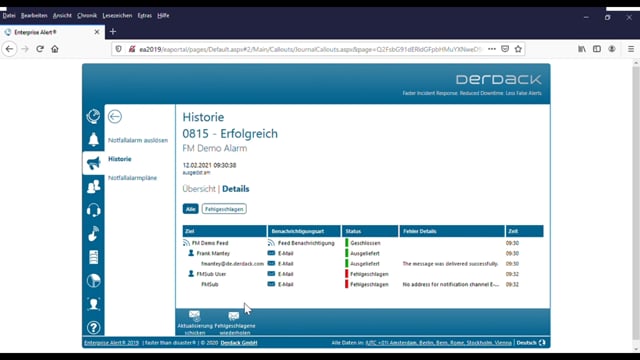Click the Deutsch language selector
This screenshot has height=360, width=640.
click(x=527, y=343)
